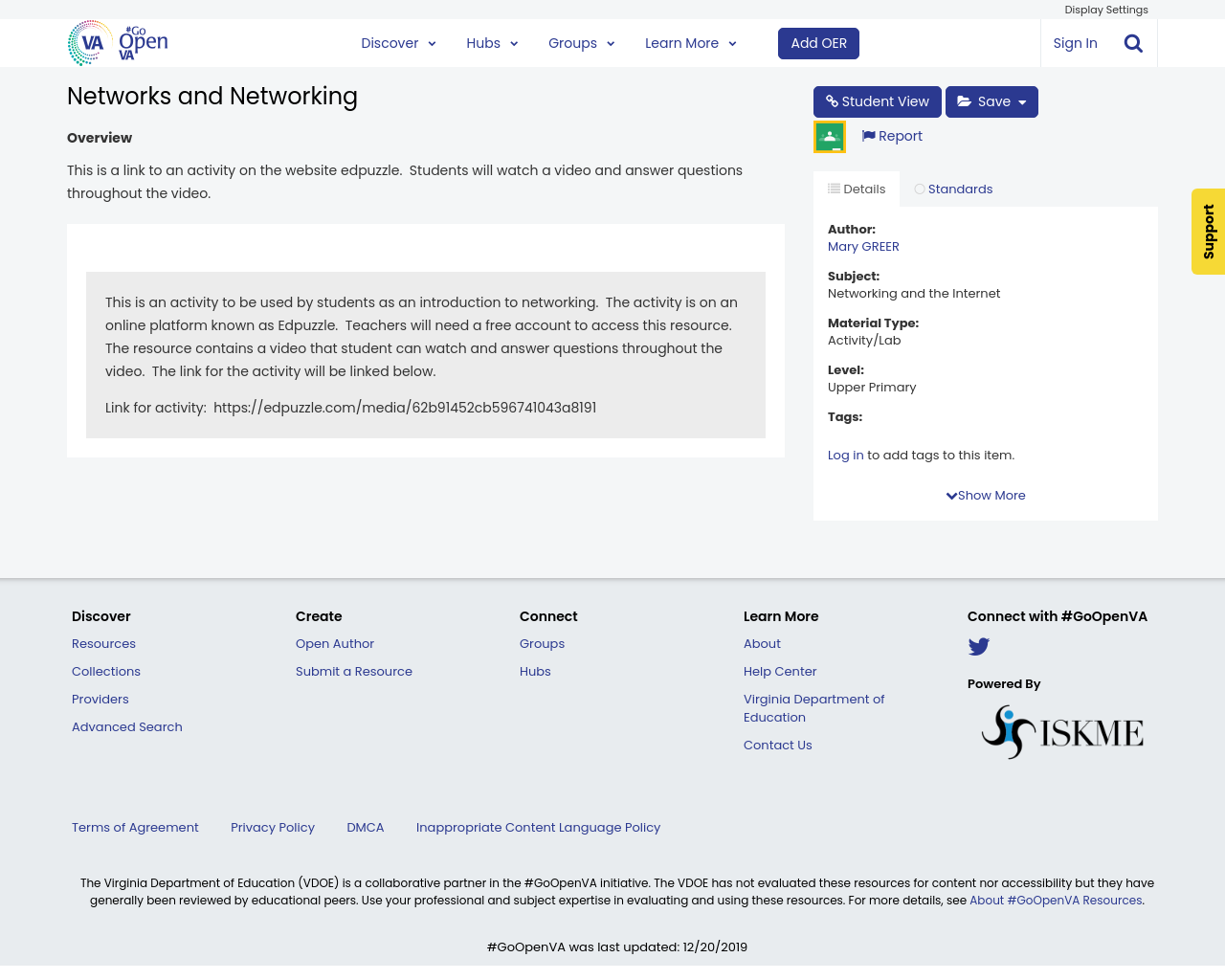This screenshot has height=980, width=1225.
Task: View Terms of Agreement
Action: tap(135, 828)
